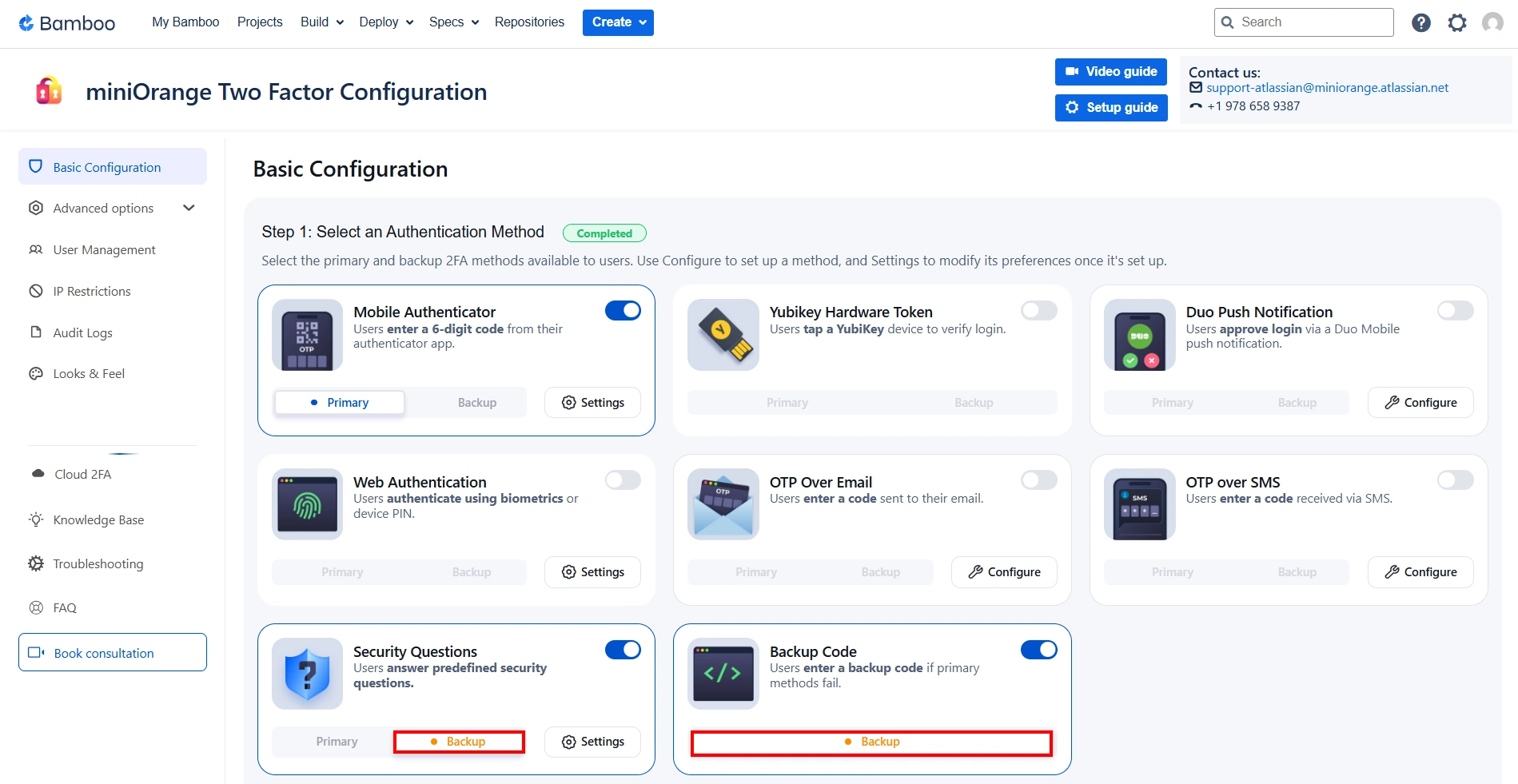Viewport: 1518px width, 784px height.
Task: Click the user profile avatar icon
Action: [x=1492, y=22]
